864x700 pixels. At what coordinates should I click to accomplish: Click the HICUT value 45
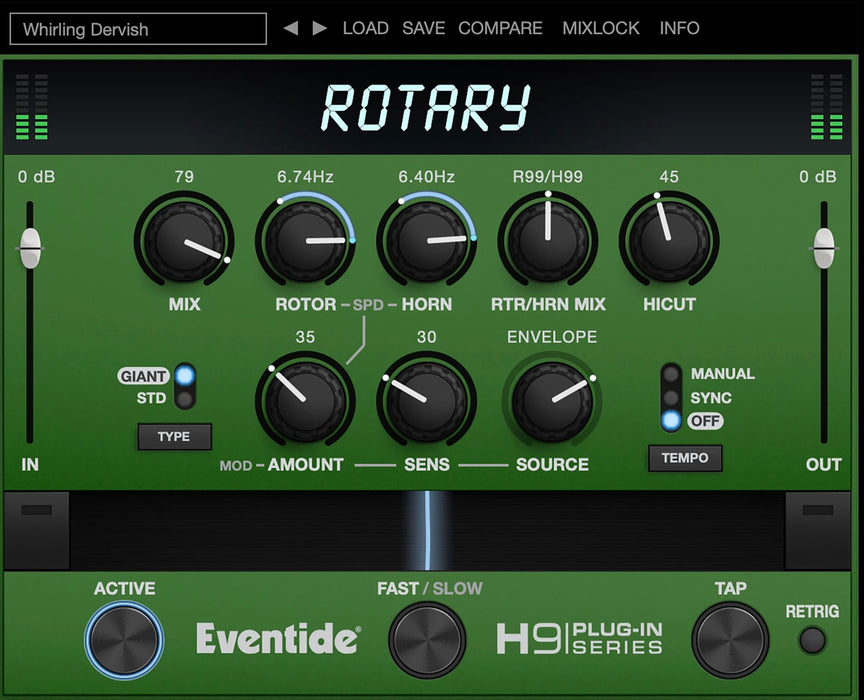(669, 176)
